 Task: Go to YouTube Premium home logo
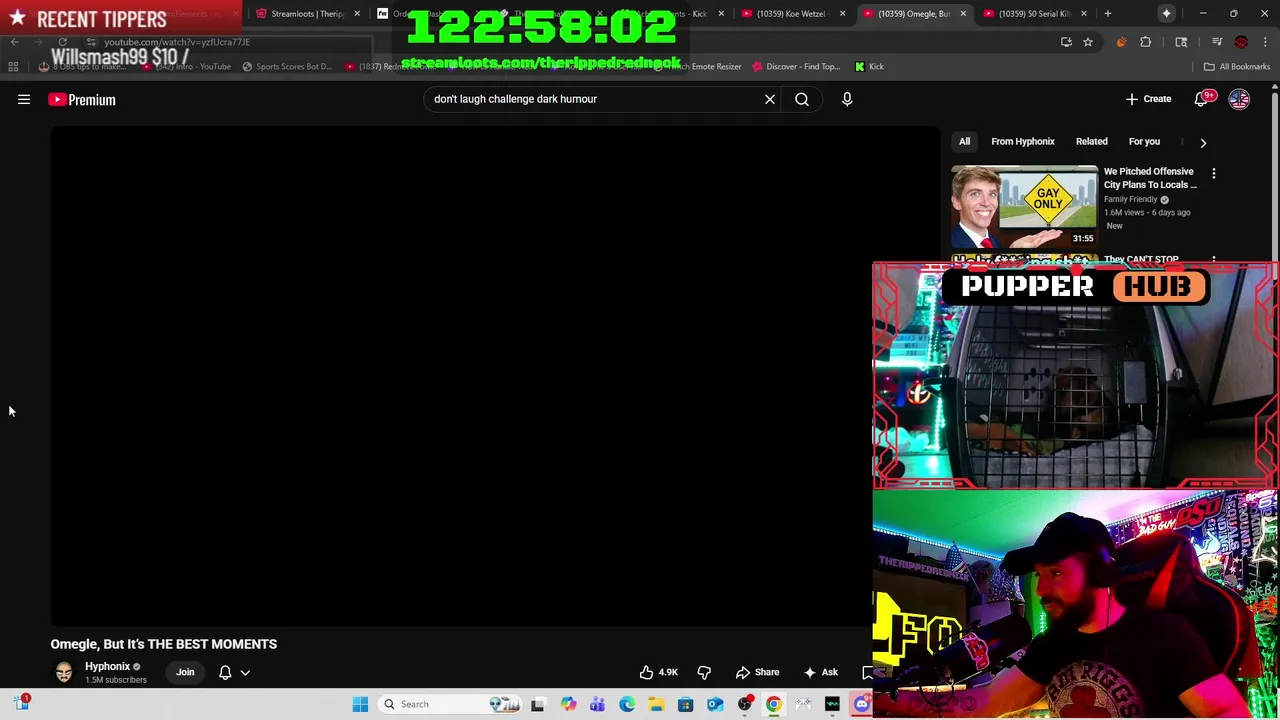[82, 99]
